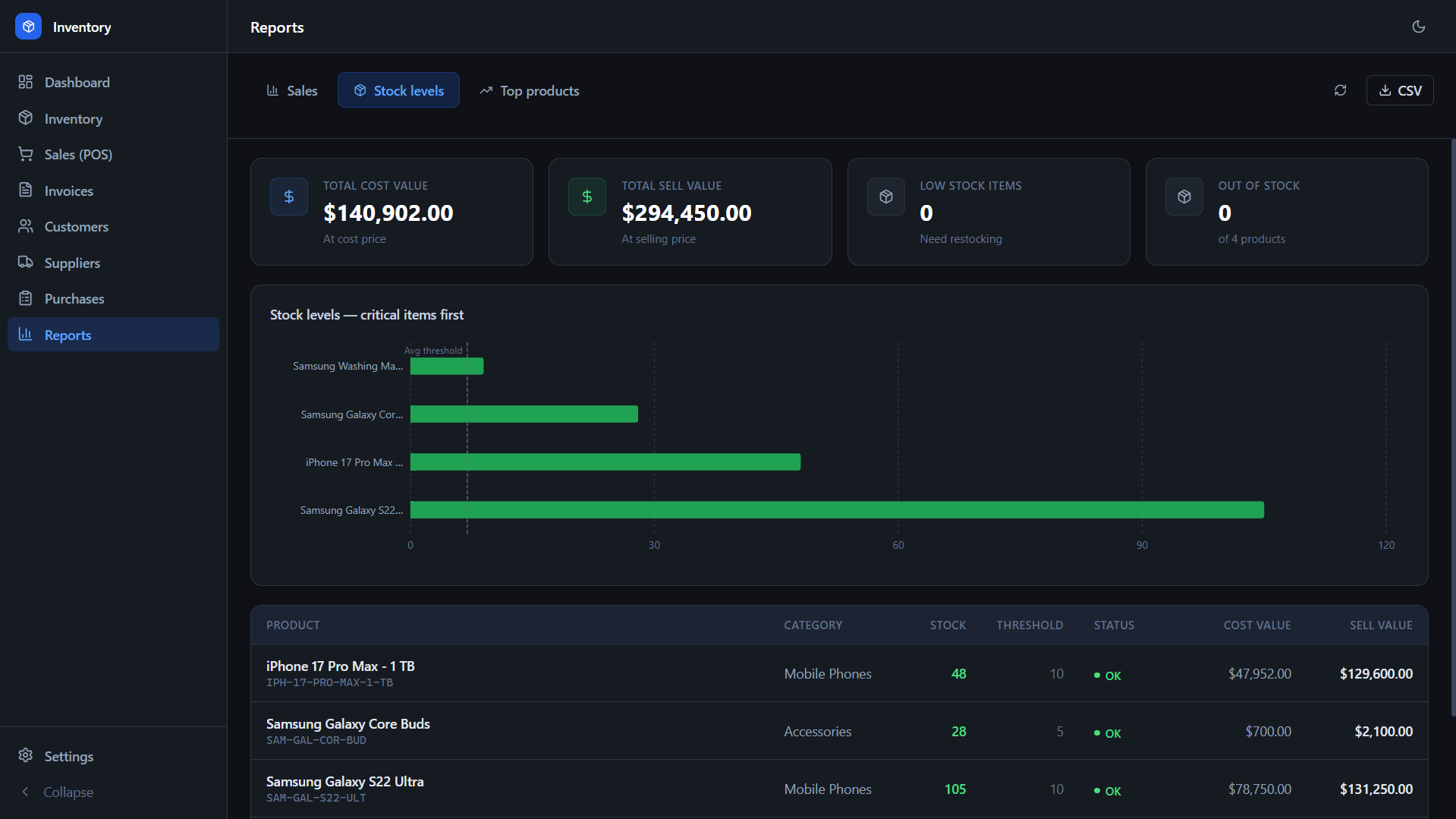Viewport: 1456px width, 819px height.
Task: Click the SELL VALUE column header
Action: [x=1381, y=625]
